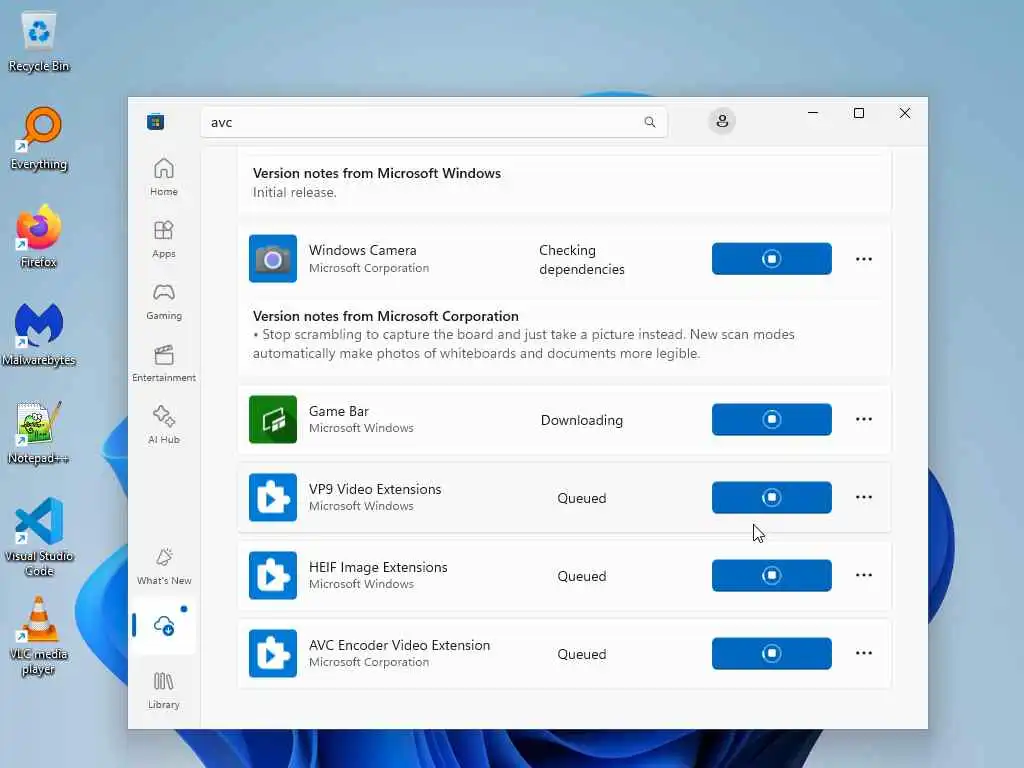Click the 'VP9 Video Extensions' title
Viewport: 1024px width, 768px height.
pos(375,489)
